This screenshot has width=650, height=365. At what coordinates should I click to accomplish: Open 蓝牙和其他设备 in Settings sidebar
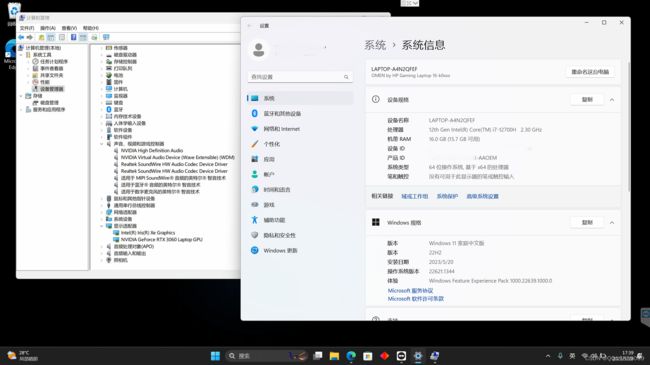[300, 114]
